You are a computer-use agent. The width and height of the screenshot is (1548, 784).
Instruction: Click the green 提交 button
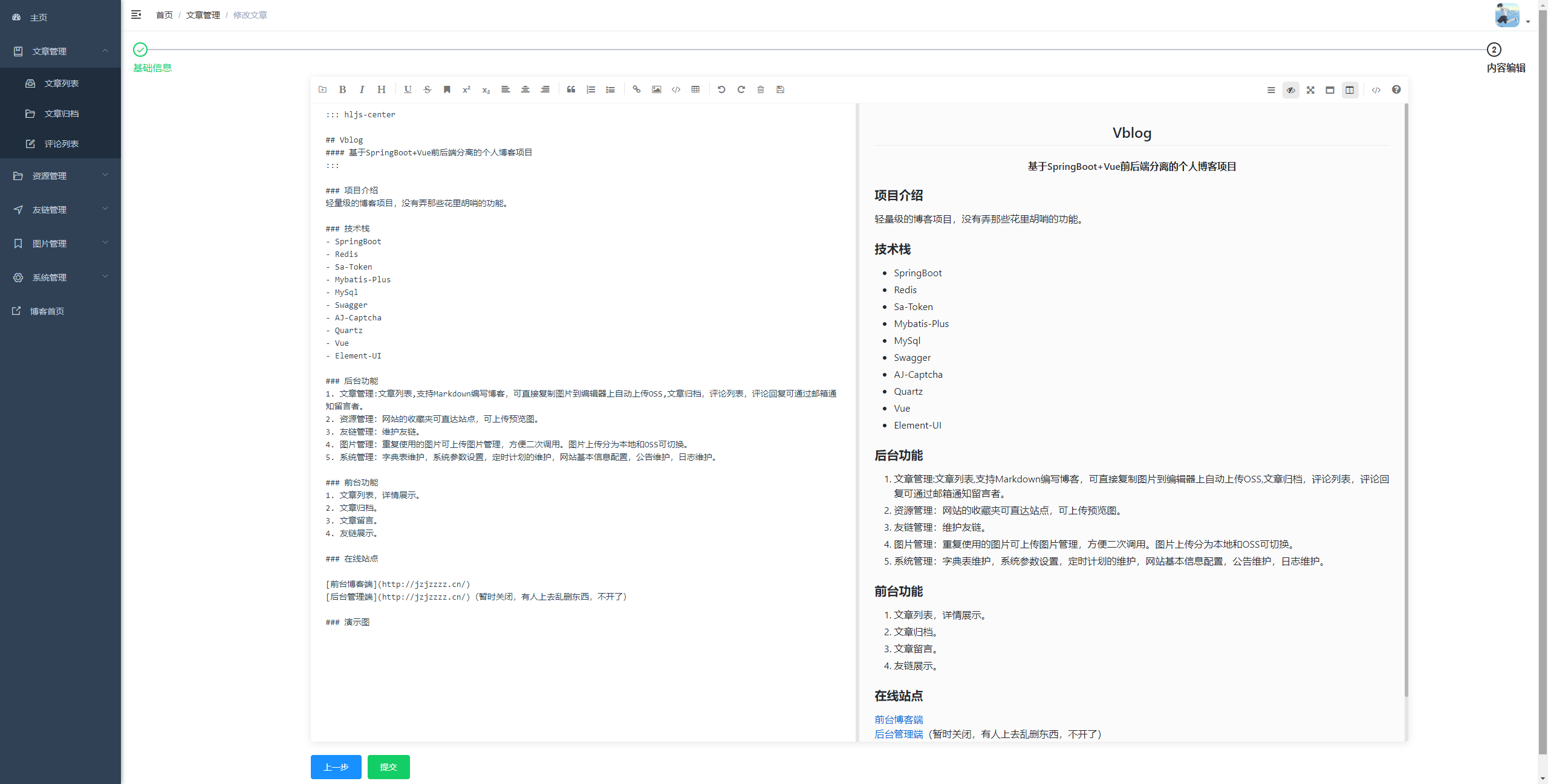point(389,767)
